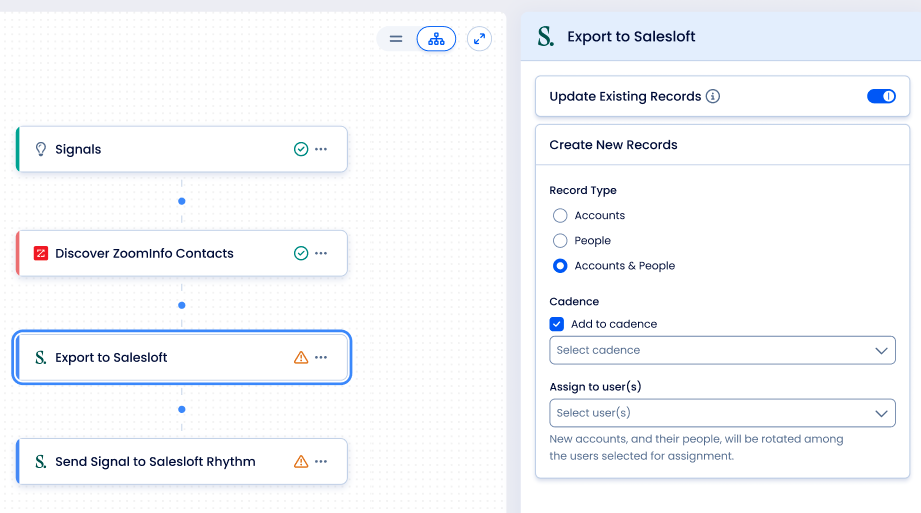The image size is (921, 513).
Task: Click connector dot between Discover ZoomInfo and Export
Action: pyautogui.click(x=181, y=305)
